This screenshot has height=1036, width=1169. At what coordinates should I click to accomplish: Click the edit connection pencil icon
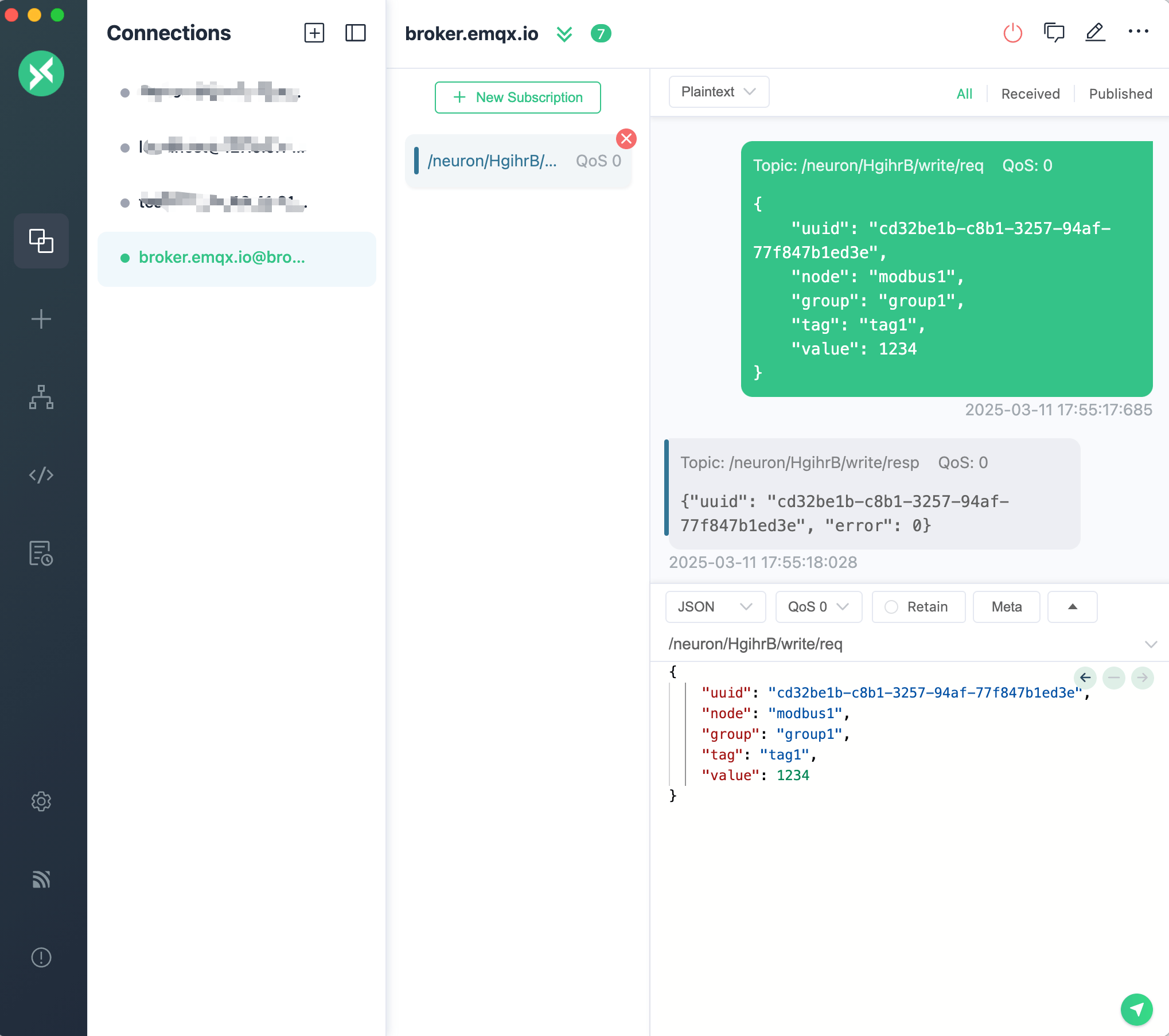point(1095,33)
